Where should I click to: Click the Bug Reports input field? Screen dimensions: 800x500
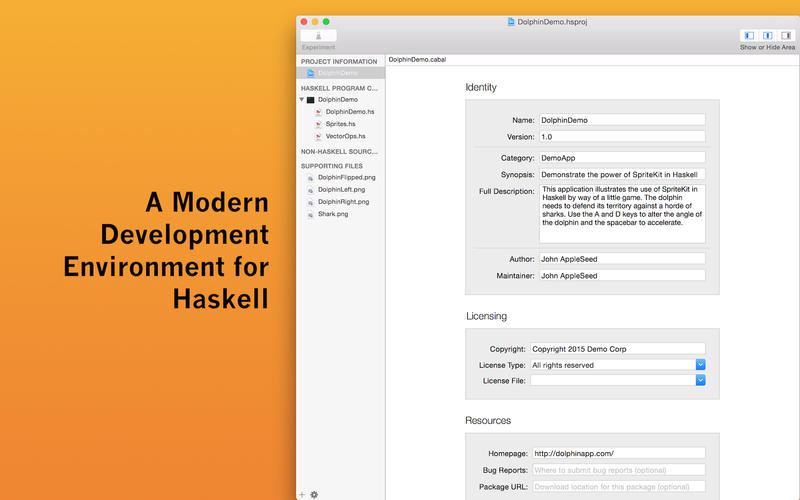click(619, 470)
